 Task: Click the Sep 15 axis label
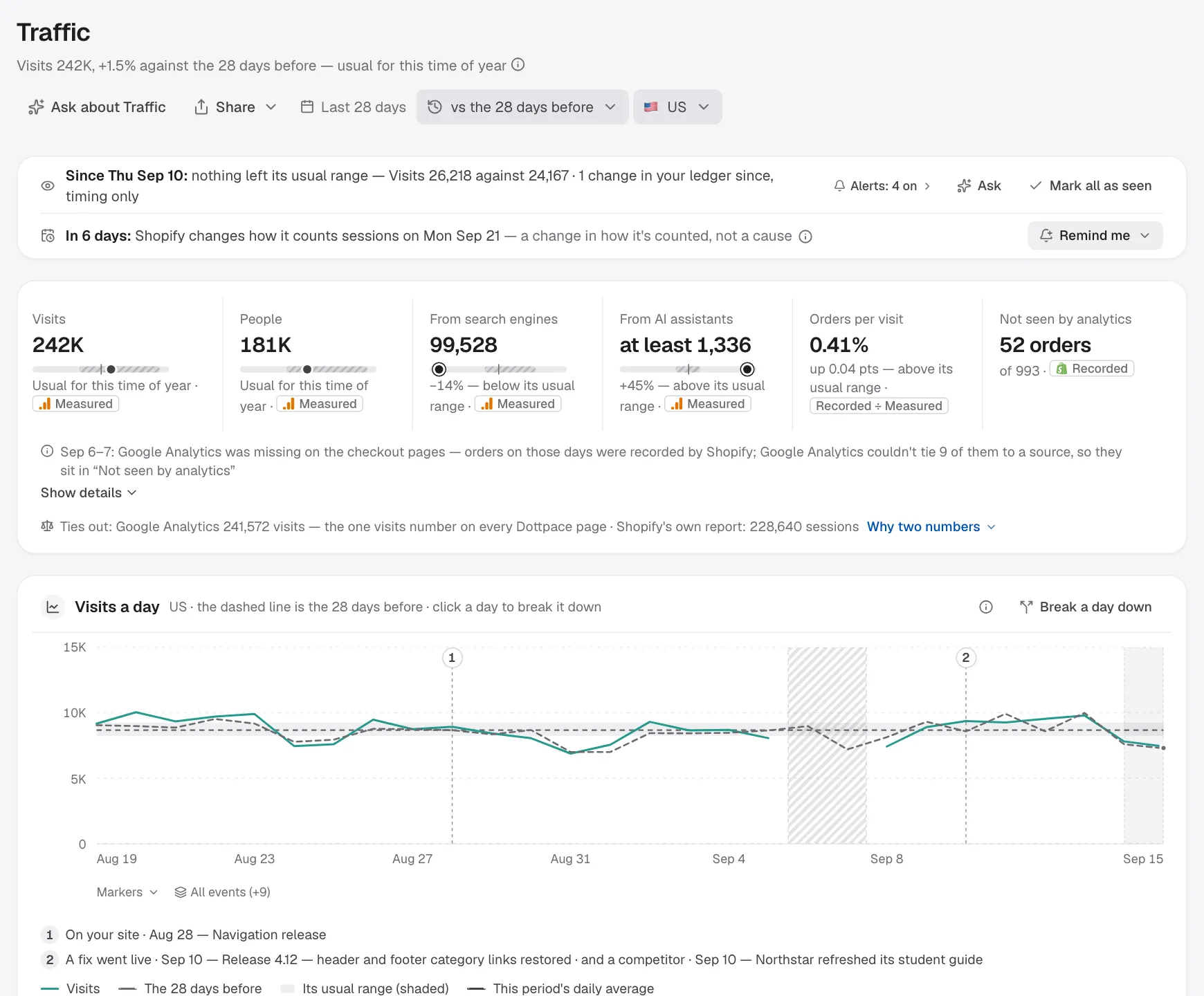[x=1143, y=859]
